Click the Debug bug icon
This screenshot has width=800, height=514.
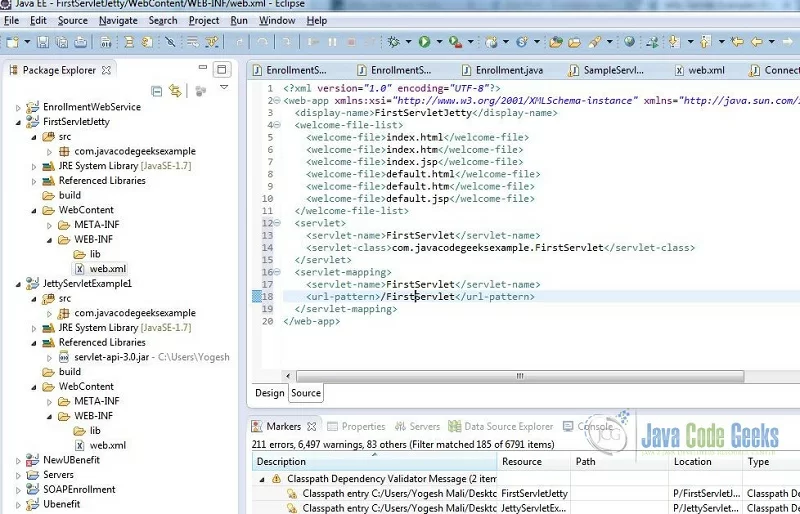393,42
